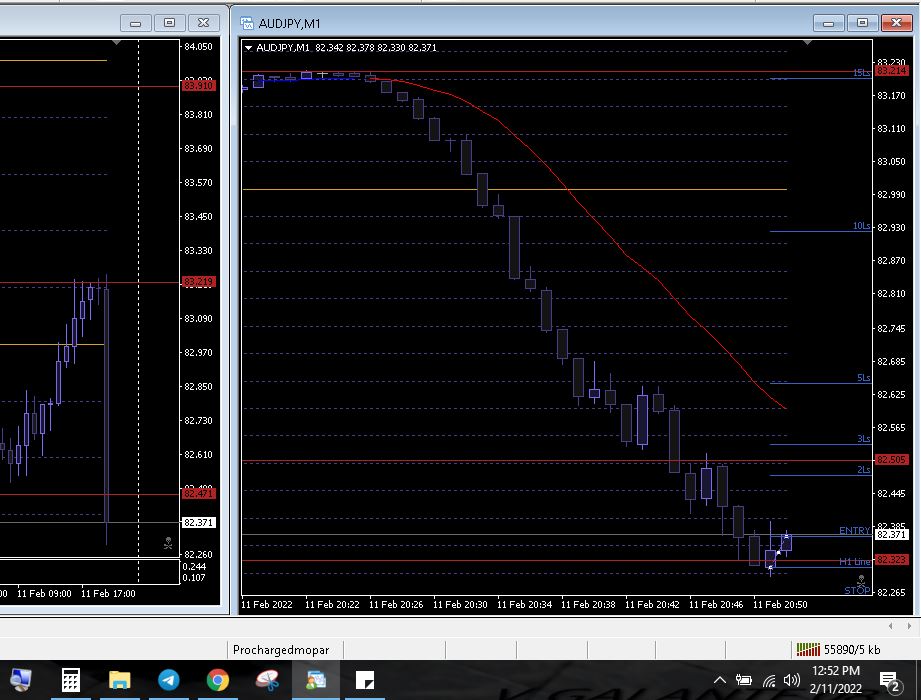Click the 83.910 price tag in left chart
Viewport: 921px width, 700px height.
click(199, 86)
